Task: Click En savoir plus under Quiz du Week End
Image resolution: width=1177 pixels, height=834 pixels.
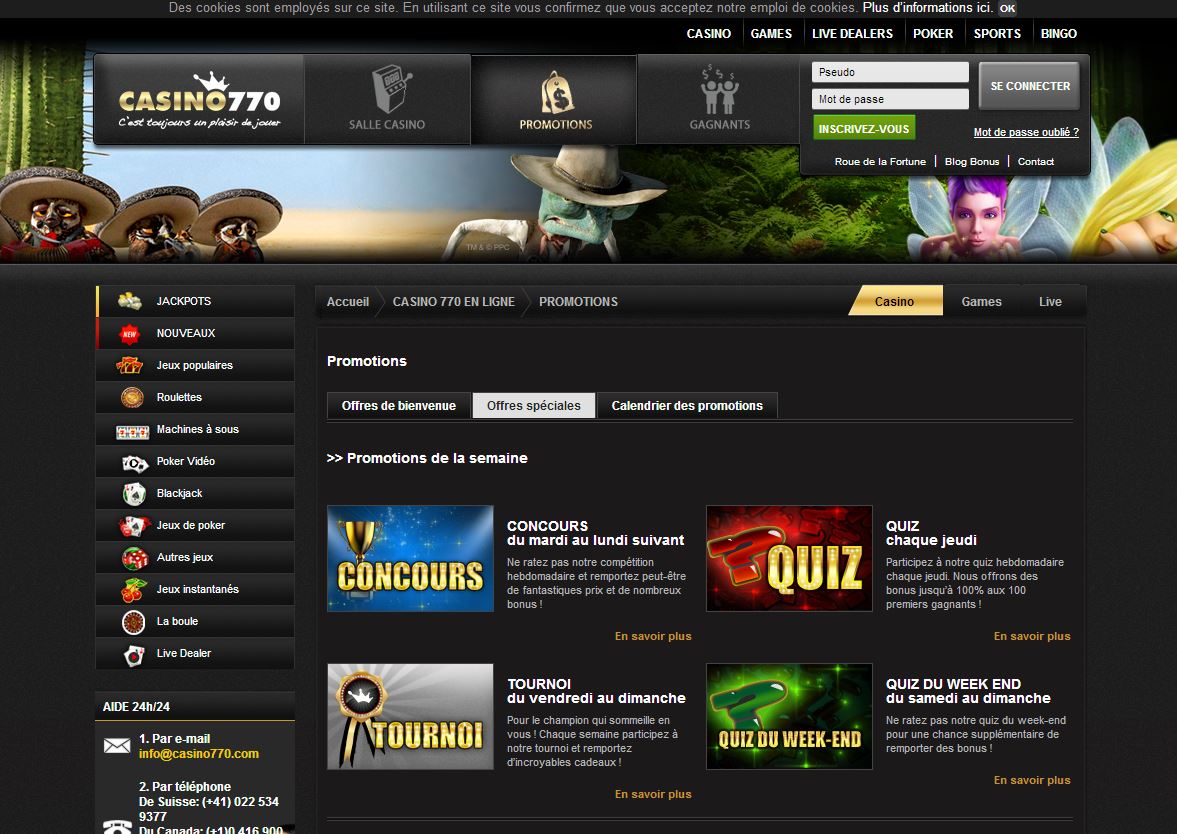Action: click(1032, 780)
